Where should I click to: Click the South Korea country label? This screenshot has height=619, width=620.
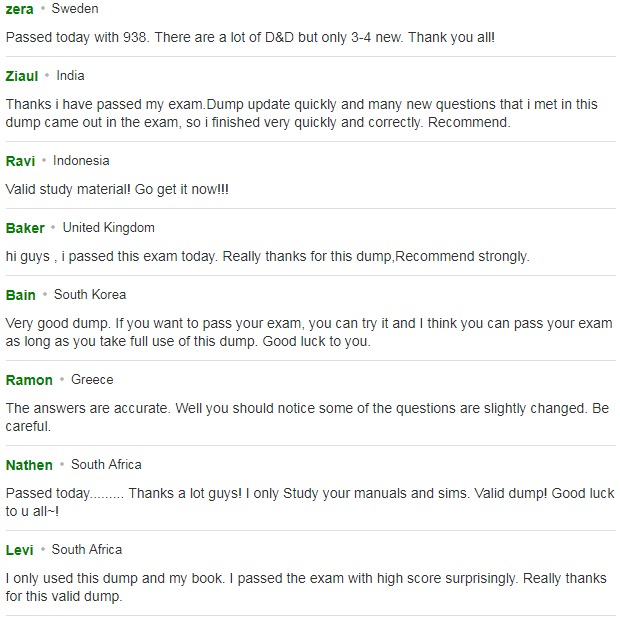(90, 294)
